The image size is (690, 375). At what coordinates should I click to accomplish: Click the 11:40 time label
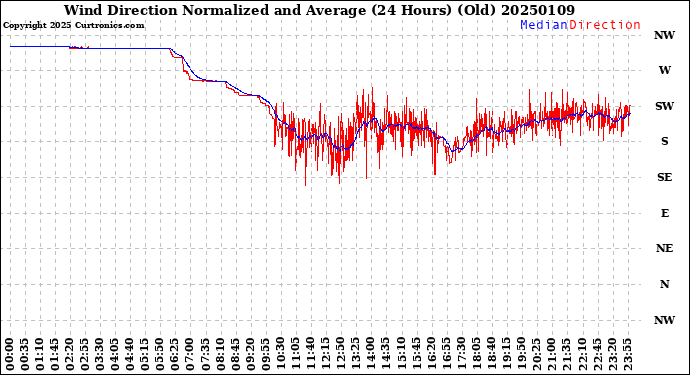[311, 355]
